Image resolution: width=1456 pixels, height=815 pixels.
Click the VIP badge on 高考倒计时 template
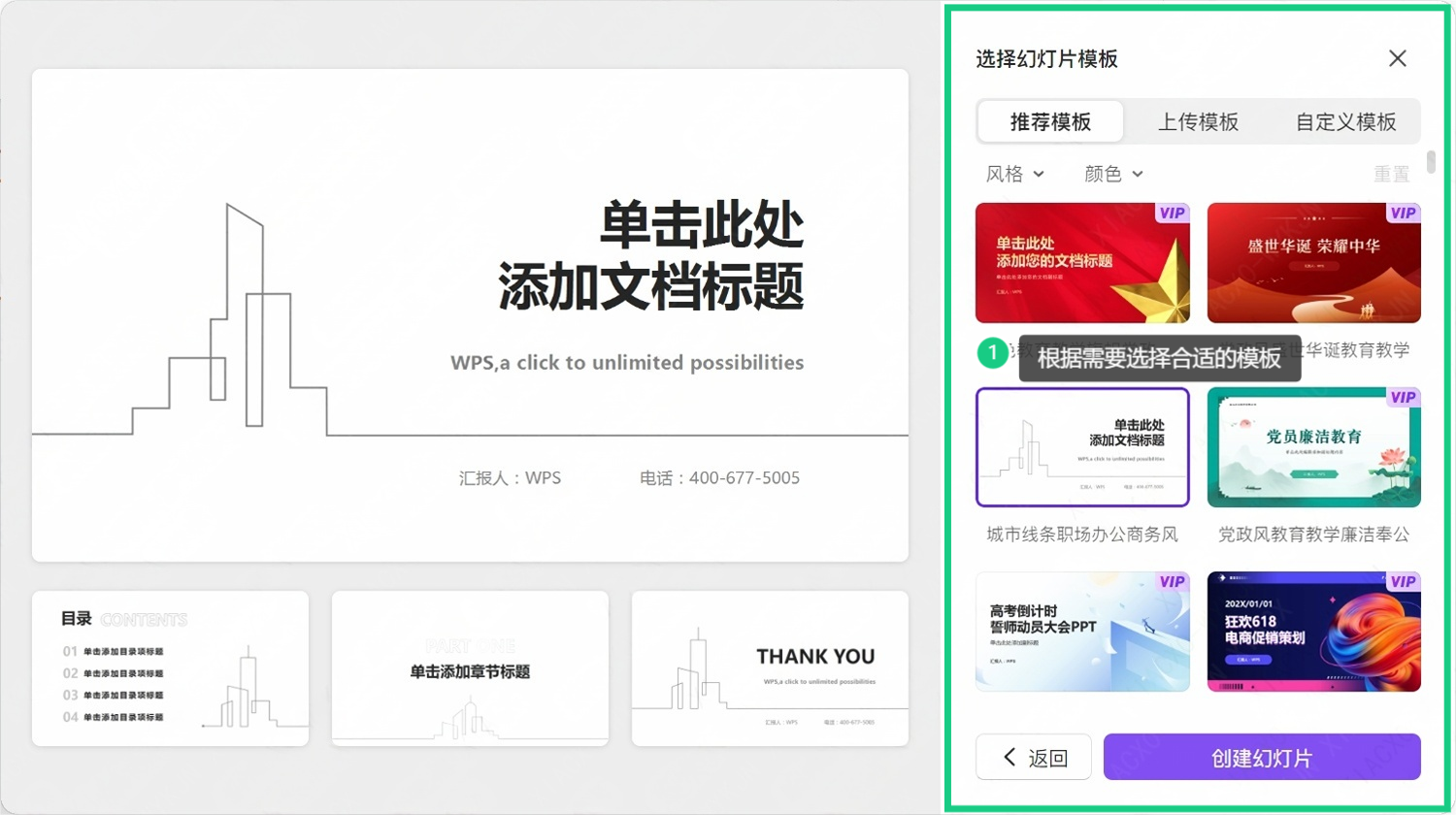[x=1173, y=582]
